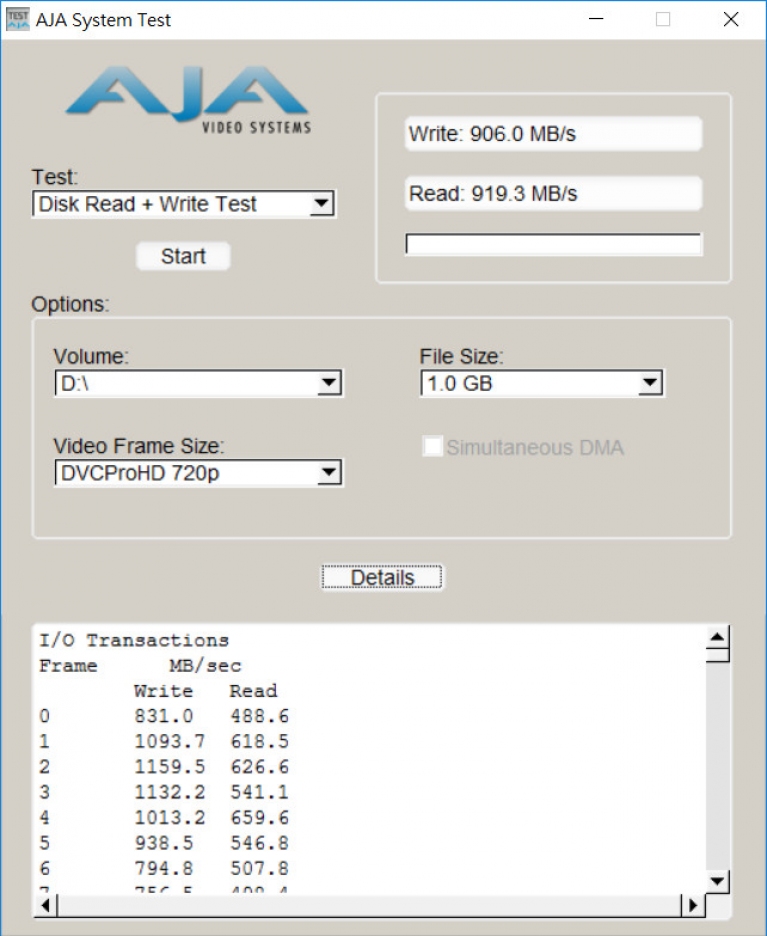This screenshot has width=767, height=936.
Task: Open the Test type dropdown
Action: 184,204
